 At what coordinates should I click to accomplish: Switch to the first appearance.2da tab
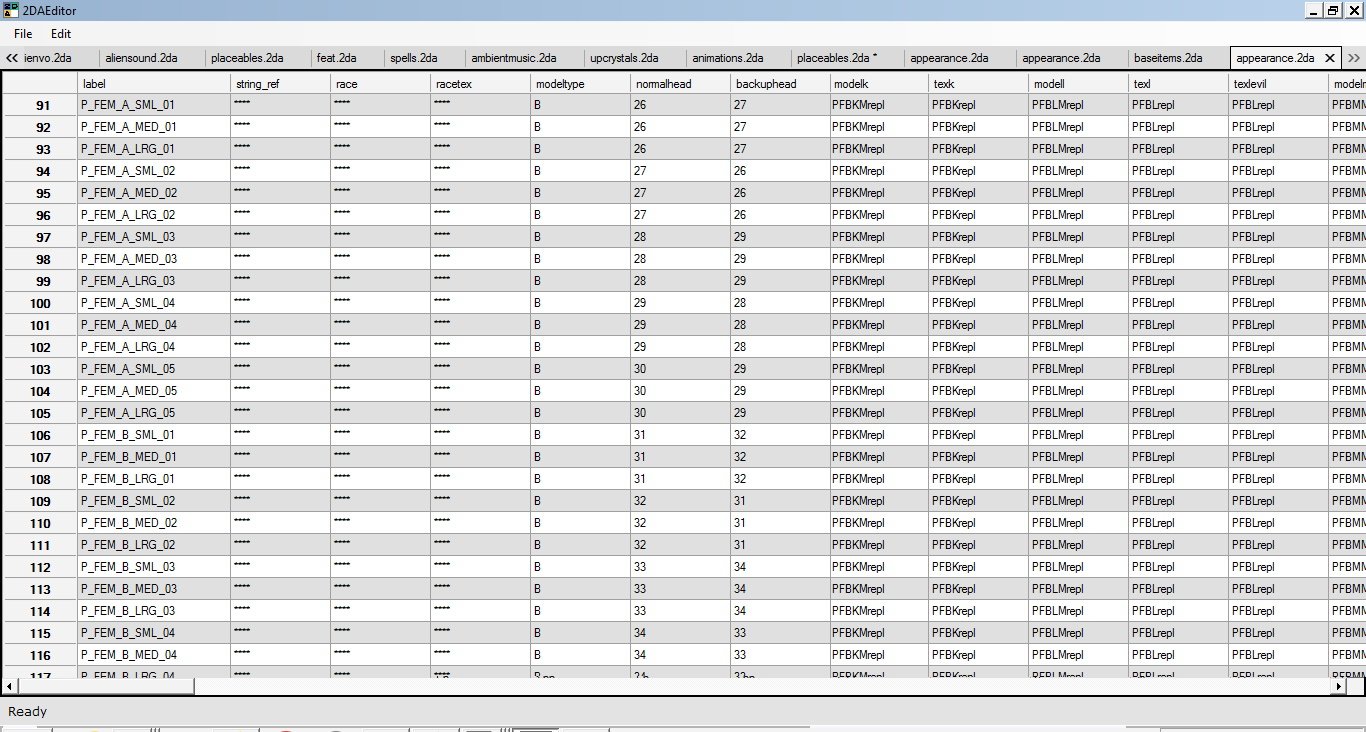[x=949, y=58]
